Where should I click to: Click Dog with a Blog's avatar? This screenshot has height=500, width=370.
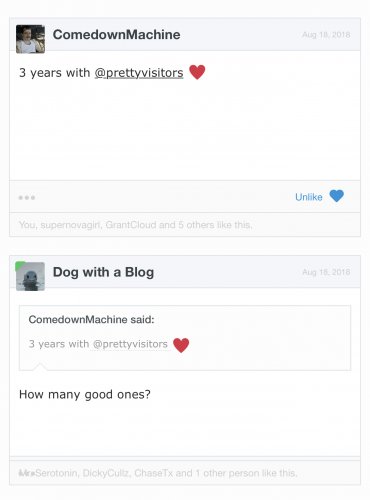tap(30, 276)
